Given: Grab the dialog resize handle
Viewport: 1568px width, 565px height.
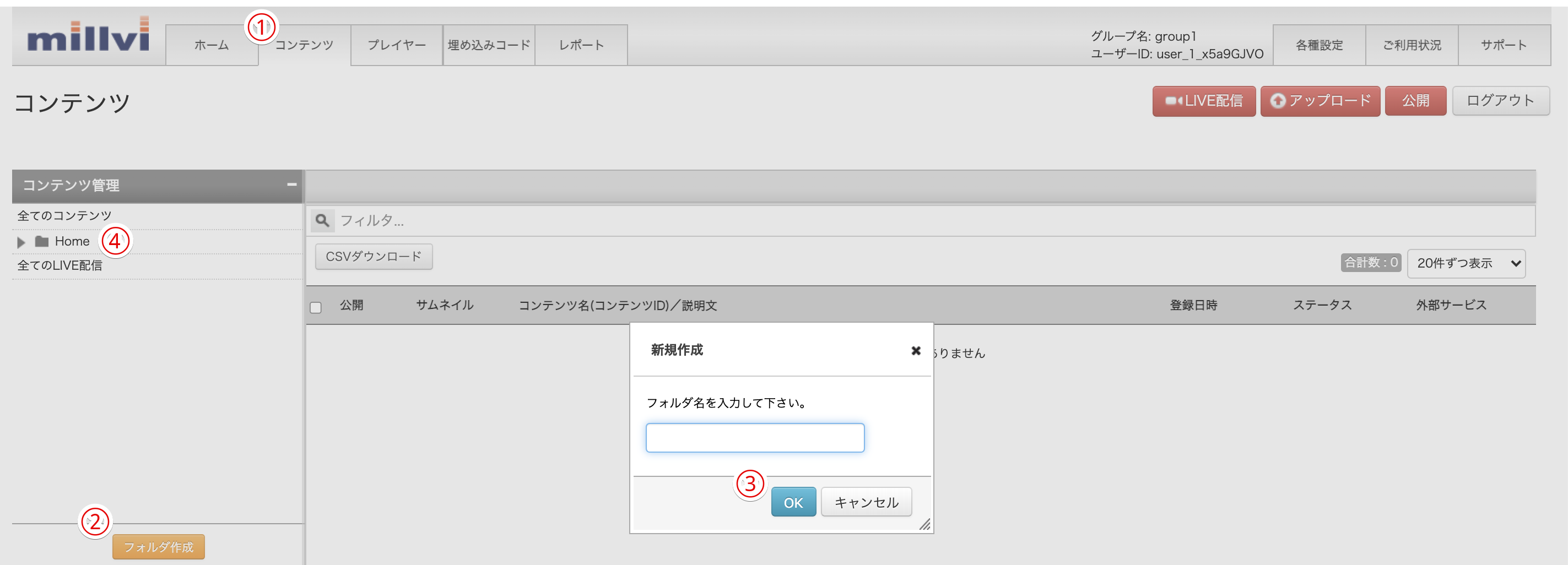Looking at the screenshot, I should (924, 524).
